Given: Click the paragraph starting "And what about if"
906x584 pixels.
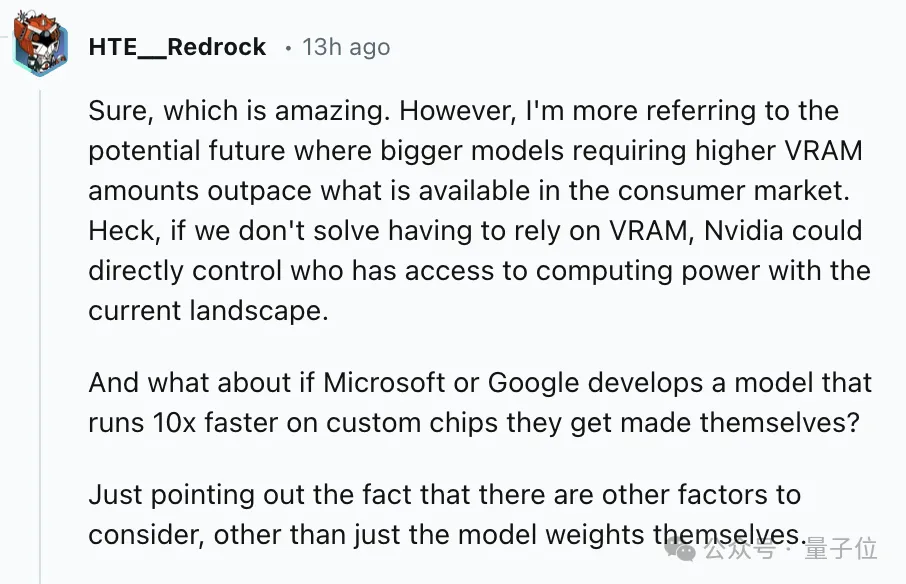Looking at the screenshot, I should point(480,402).
